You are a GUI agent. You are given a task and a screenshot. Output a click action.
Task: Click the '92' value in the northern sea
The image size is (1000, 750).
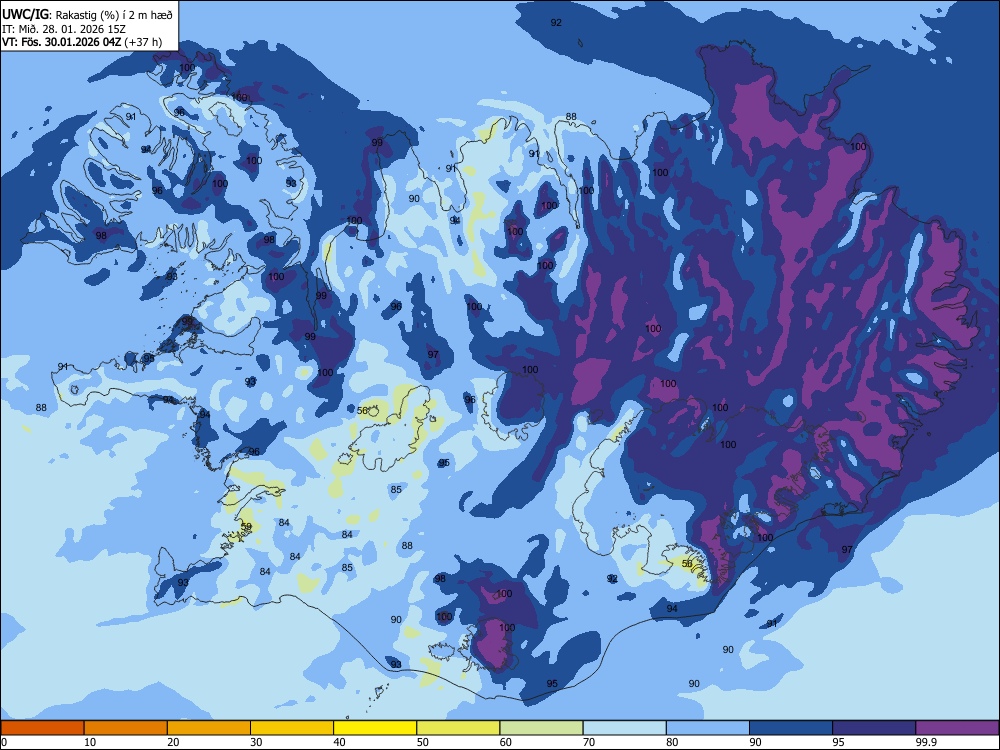556,22
